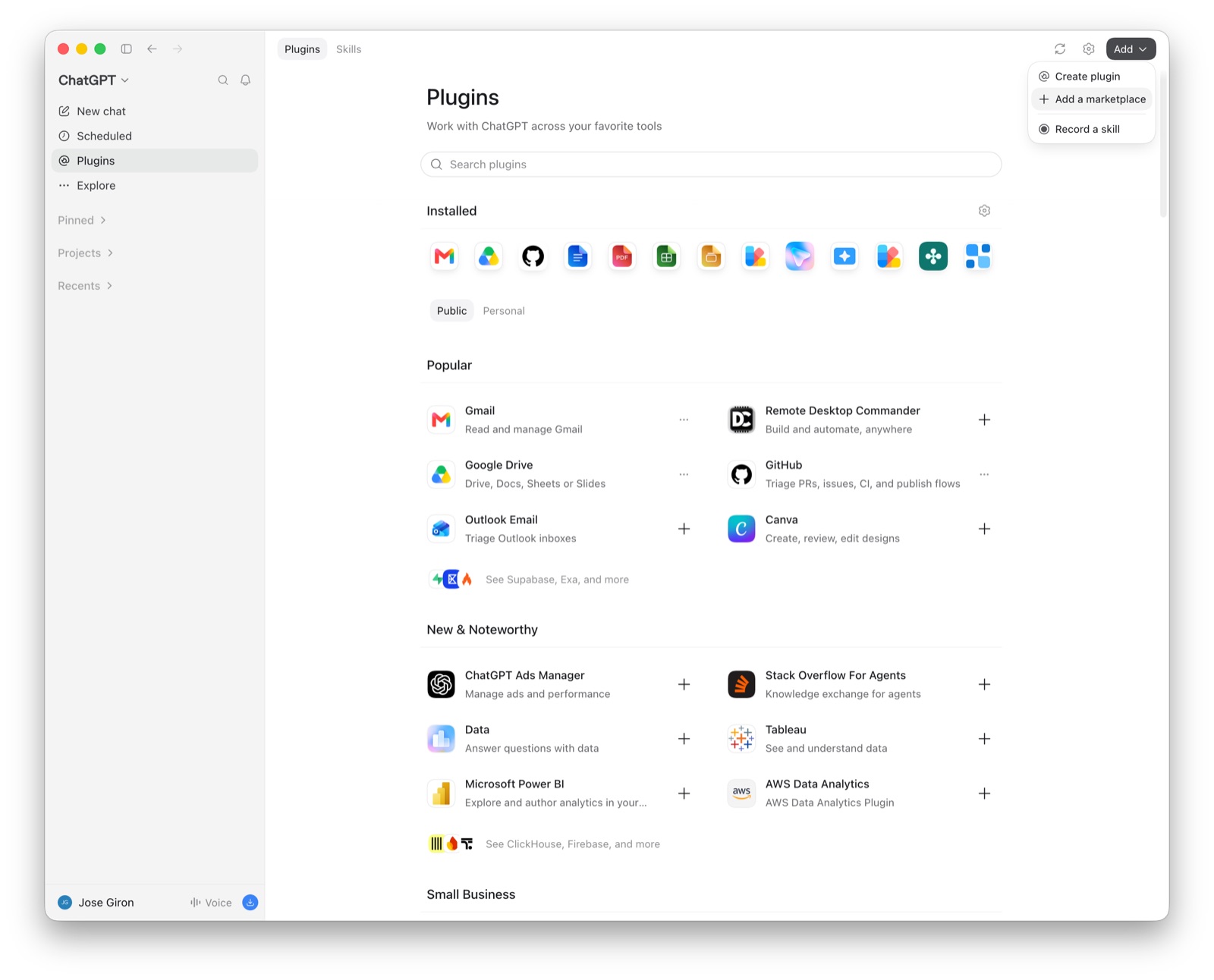Image resolution: width=1214 pixels, height=980 pixels.
Task: Click the download icon beside Voice
Action: coord(250,902)
